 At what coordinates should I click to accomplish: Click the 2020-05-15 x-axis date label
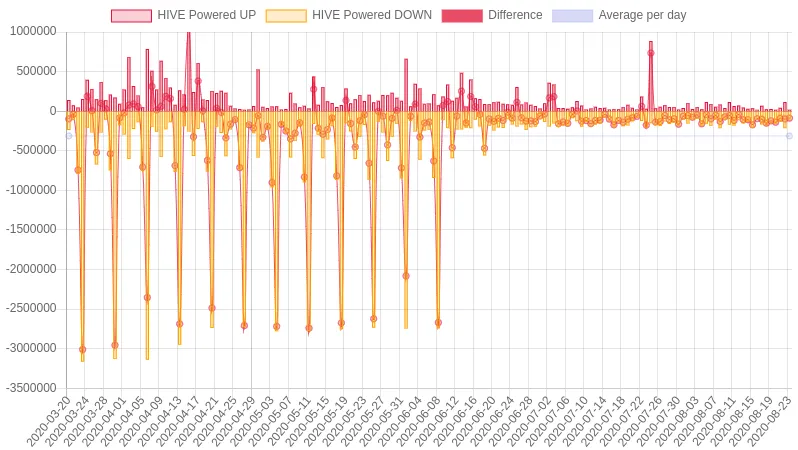(307, 420)
